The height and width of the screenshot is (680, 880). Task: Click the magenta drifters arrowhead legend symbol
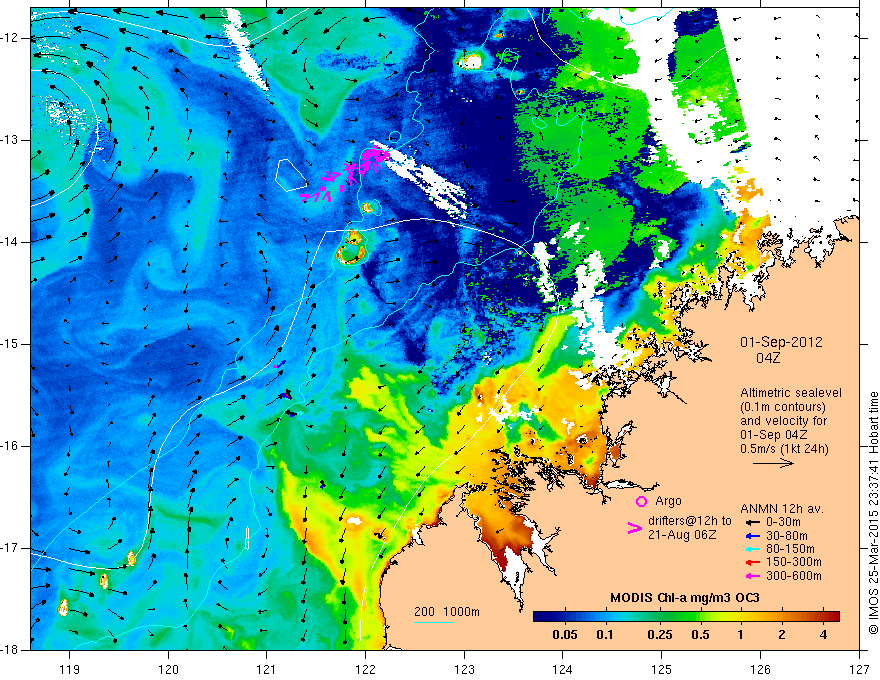click(634, 528)
